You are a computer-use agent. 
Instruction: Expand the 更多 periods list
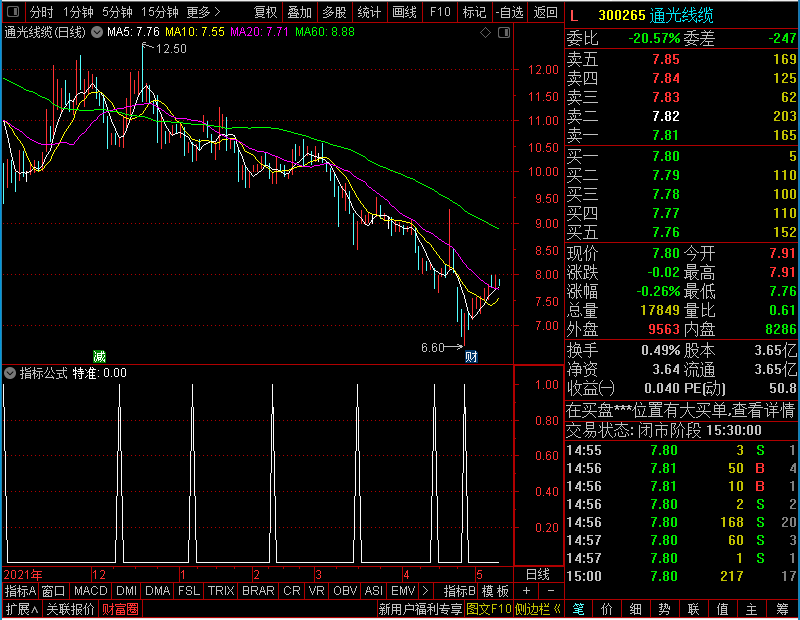click(x=203, y=12)
